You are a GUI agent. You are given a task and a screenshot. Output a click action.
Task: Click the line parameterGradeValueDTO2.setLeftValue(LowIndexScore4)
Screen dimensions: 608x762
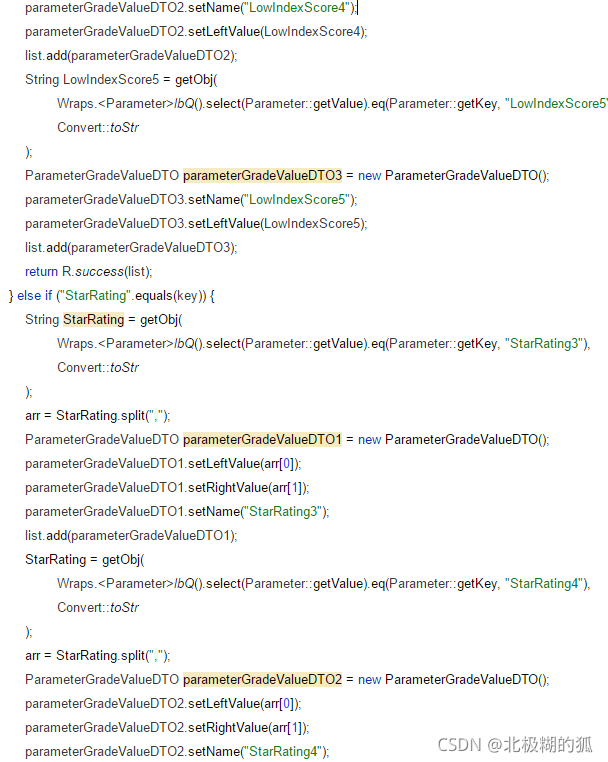(x=196, y=32)
